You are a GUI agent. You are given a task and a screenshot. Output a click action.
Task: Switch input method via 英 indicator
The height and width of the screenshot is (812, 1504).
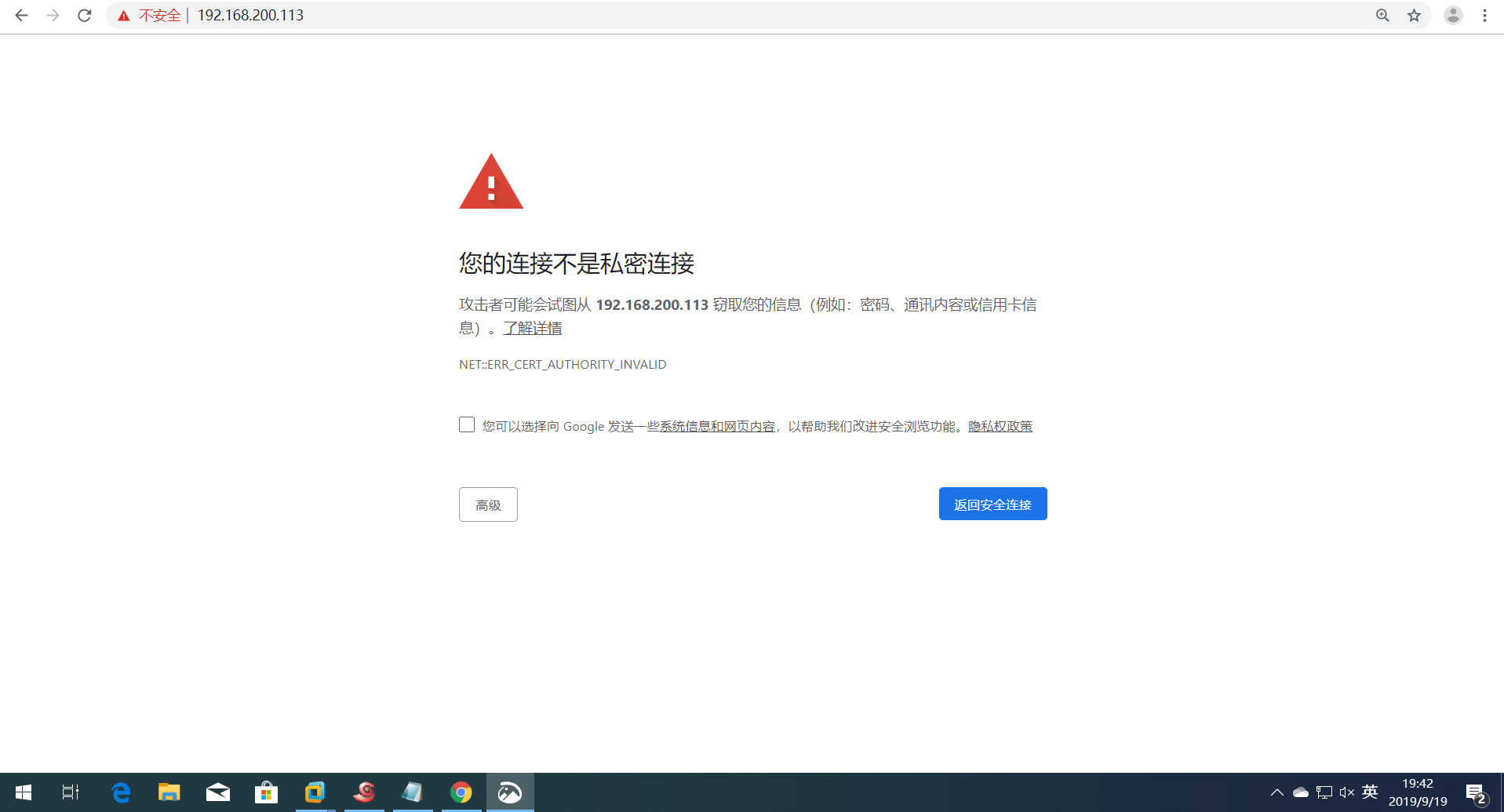point(1370,792)
